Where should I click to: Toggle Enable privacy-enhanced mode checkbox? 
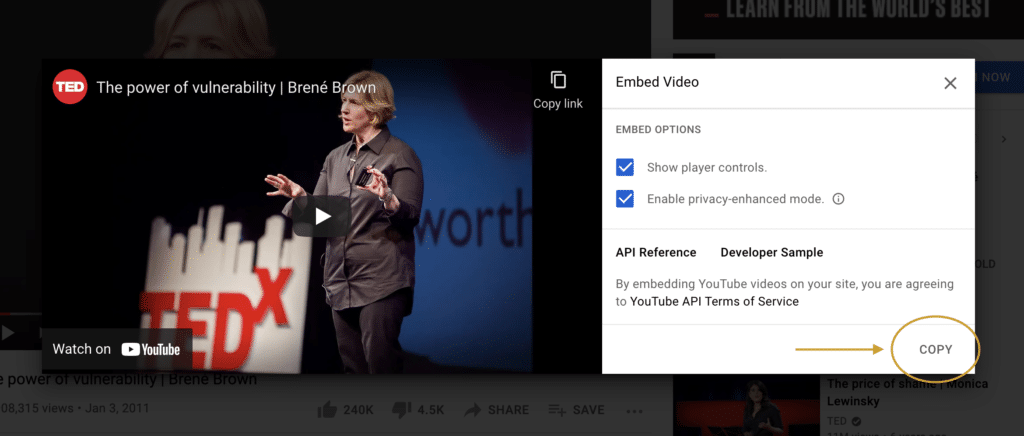click(625, 198)
